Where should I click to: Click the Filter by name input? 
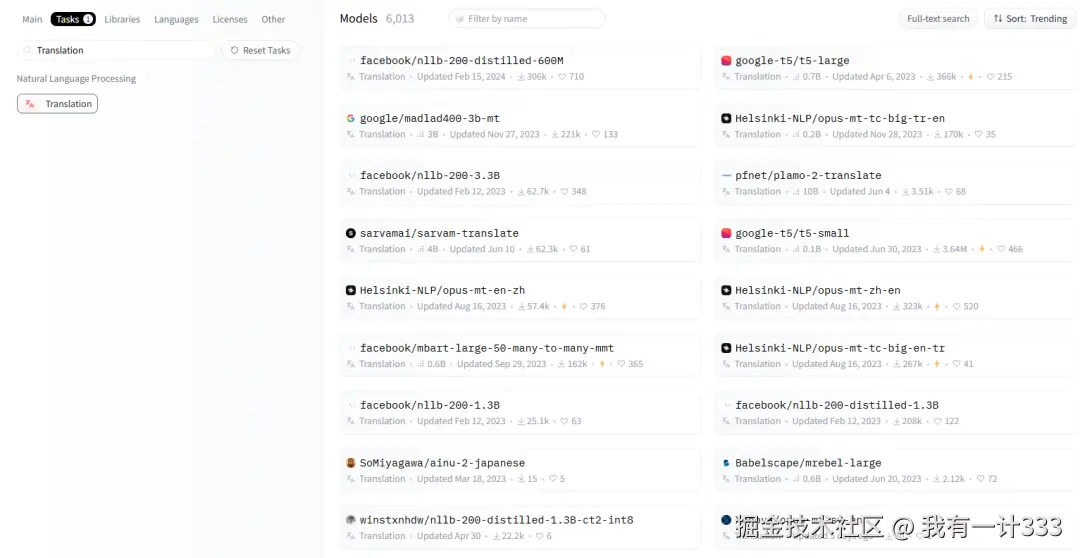tap(527, 19)
